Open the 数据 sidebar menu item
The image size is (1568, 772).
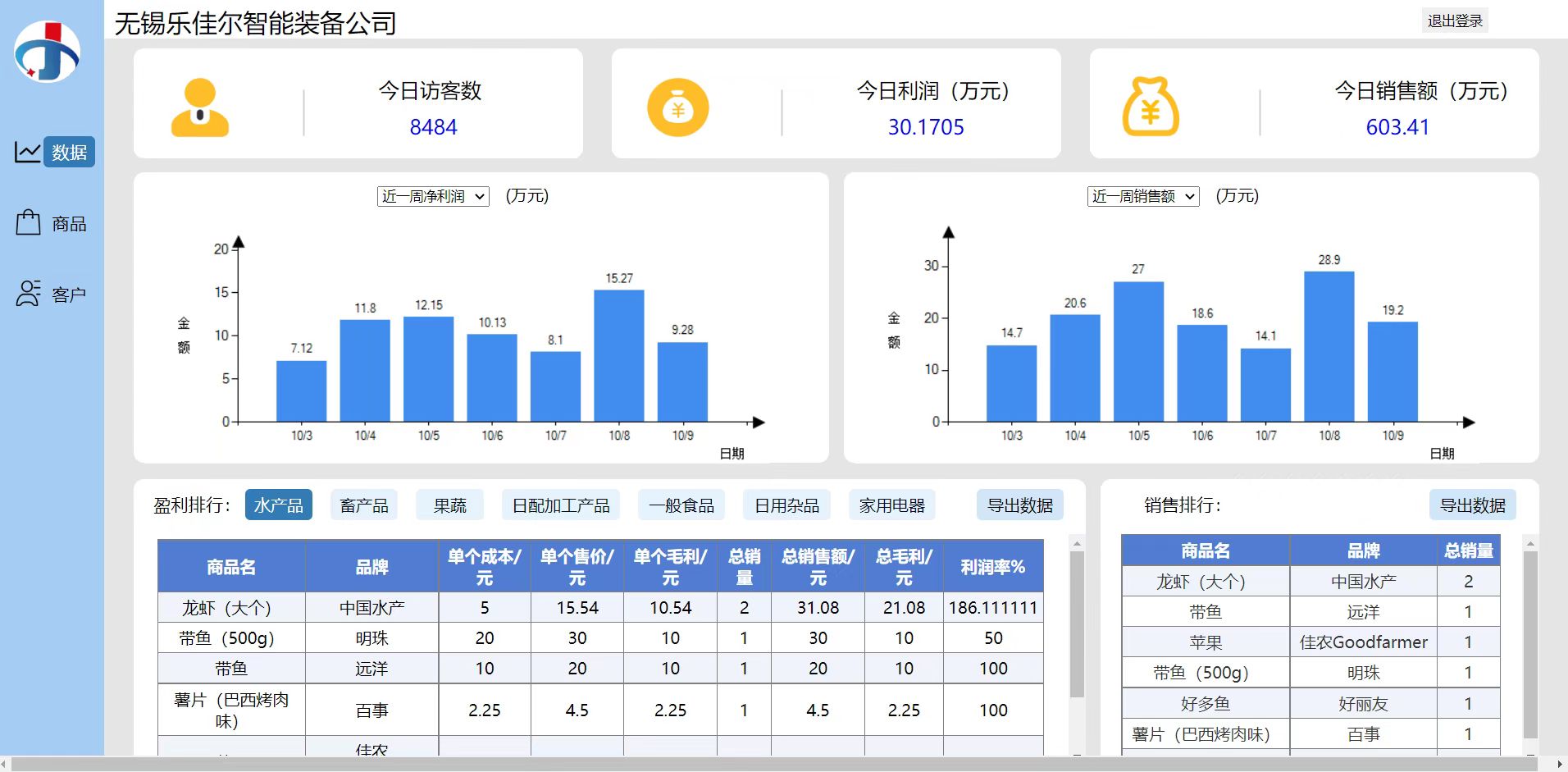[x=69, y=153]
